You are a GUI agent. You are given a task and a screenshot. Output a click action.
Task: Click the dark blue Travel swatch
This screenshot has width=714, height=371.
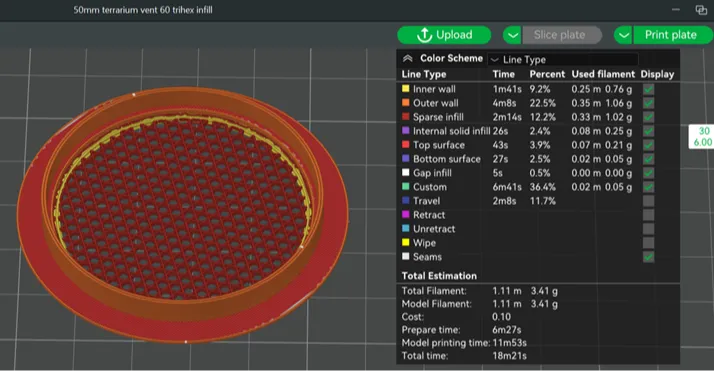pos(405,200)
